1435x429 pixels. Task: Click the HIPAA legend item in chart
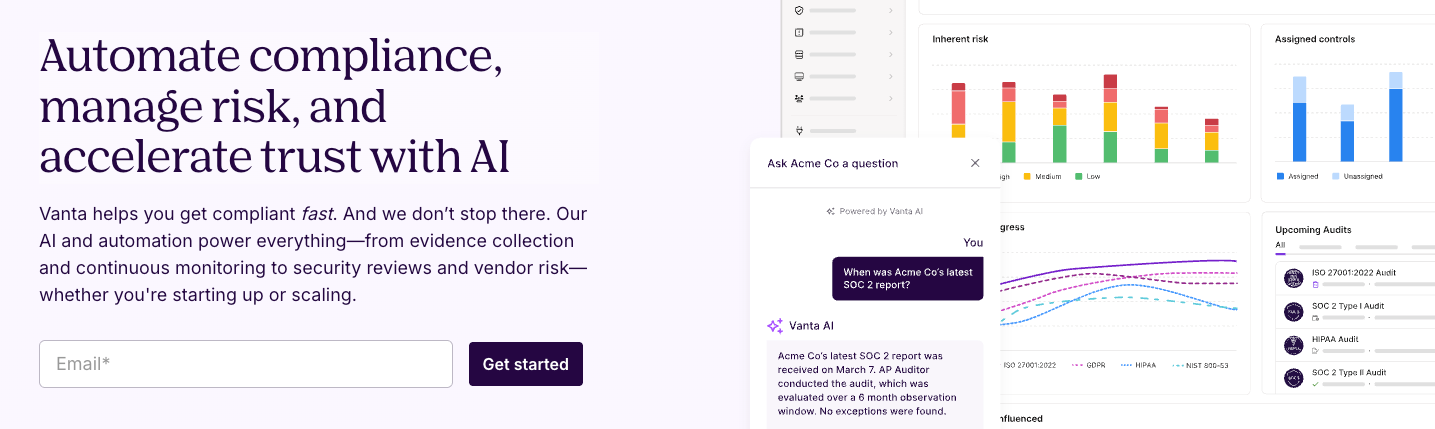pos(1138,365)
